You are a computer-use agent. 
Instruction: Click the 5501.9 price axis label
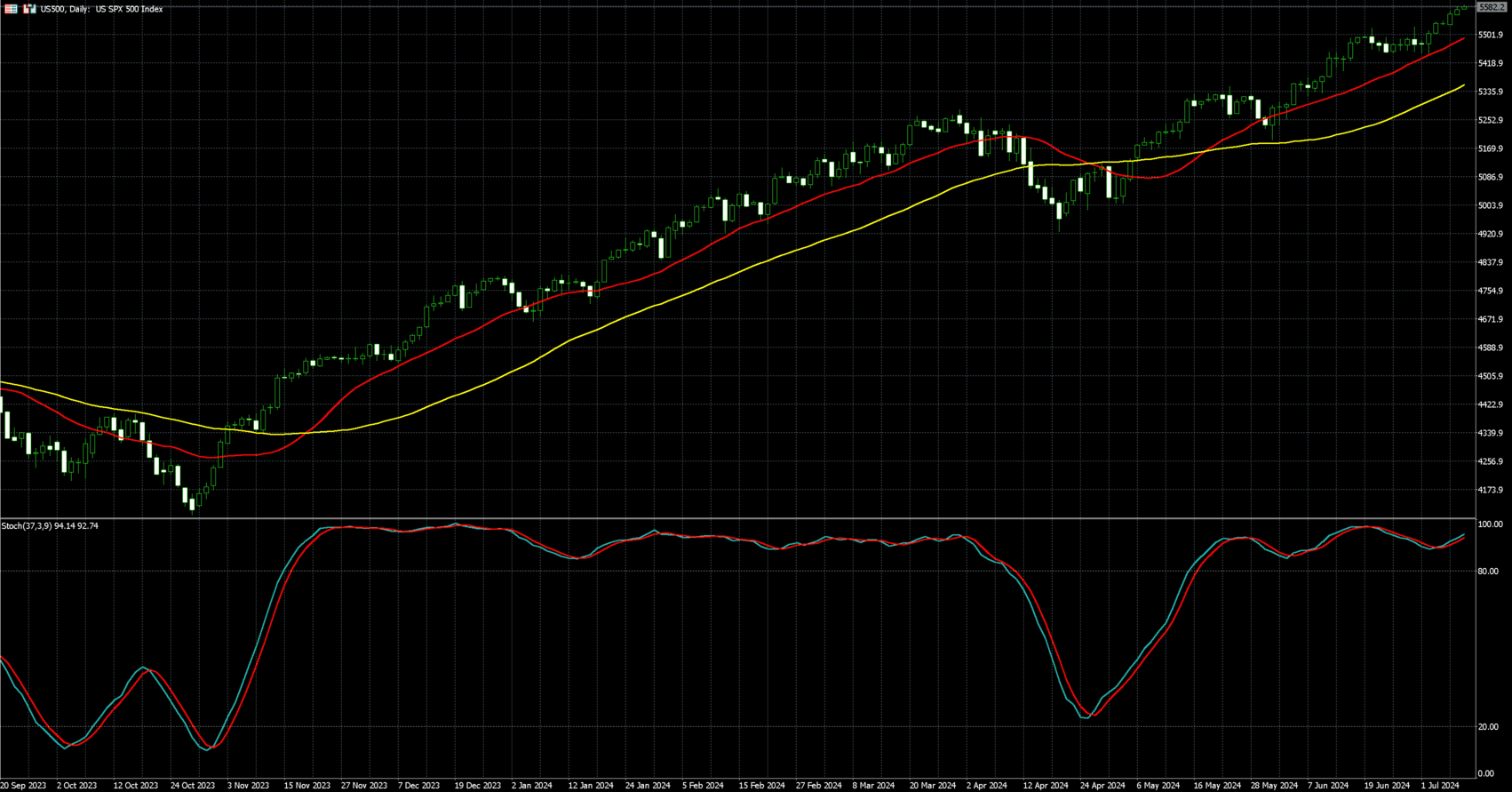pyautogui.click(x=1490, y=35)
